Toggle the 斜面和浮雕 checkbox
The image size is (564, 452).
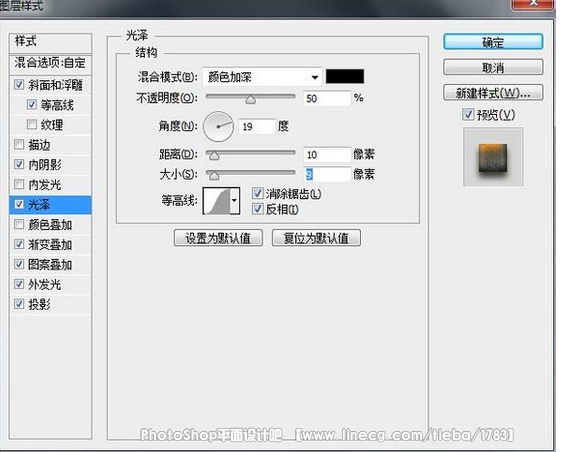pyautogui.click(x=19, y=85)
